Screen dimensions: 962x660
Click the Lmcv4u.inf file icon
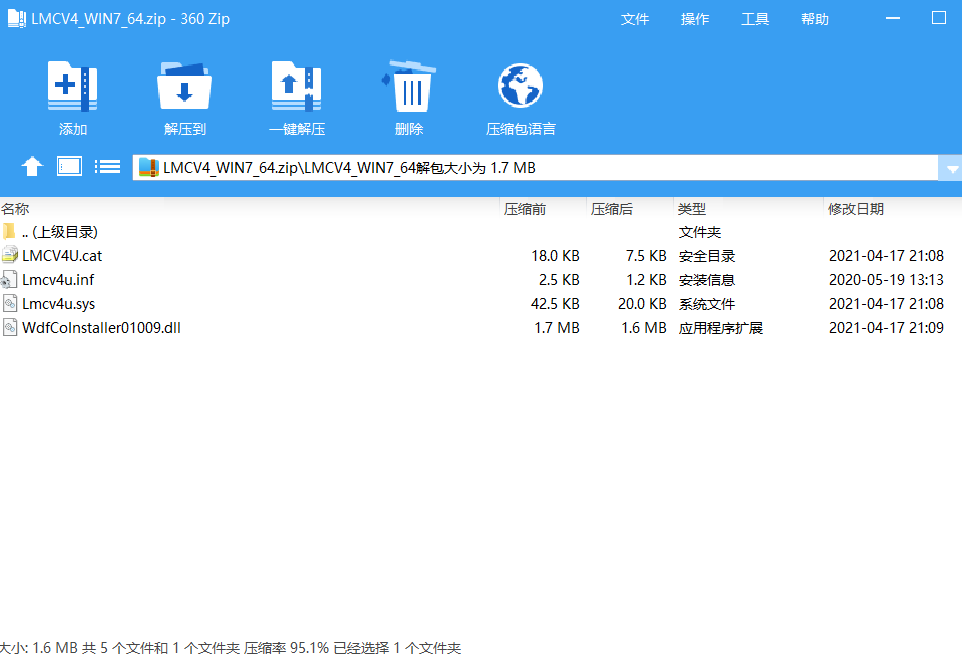(x=9, y=279)
